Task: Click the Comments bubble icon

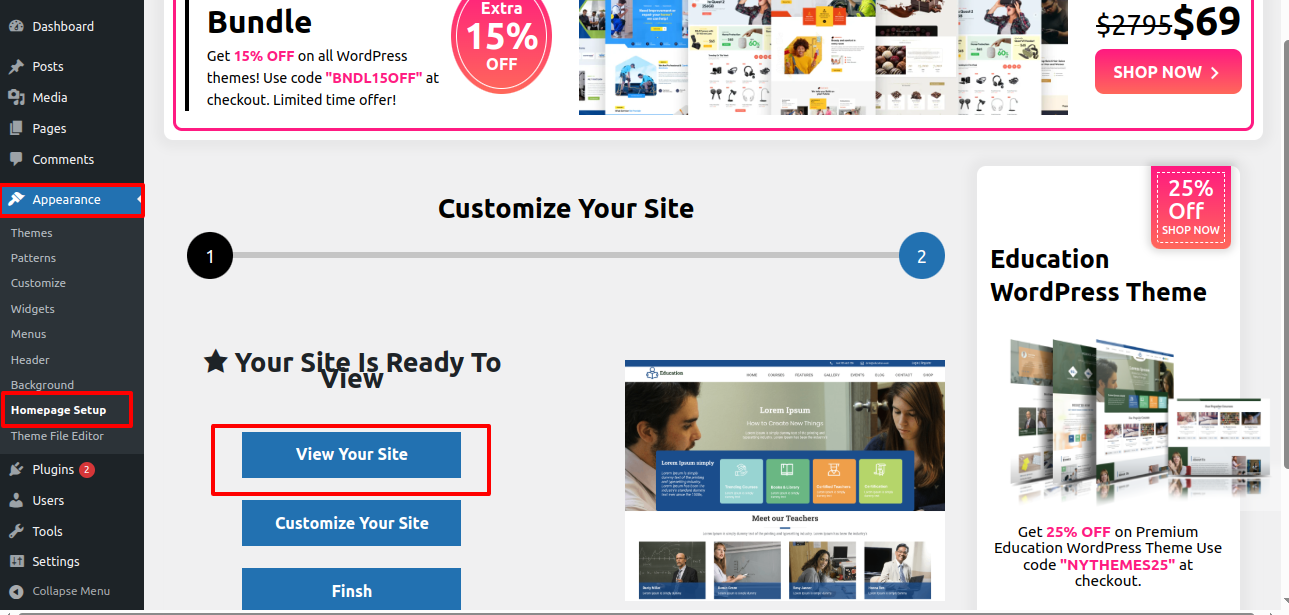Action: [x=16, y=160]
